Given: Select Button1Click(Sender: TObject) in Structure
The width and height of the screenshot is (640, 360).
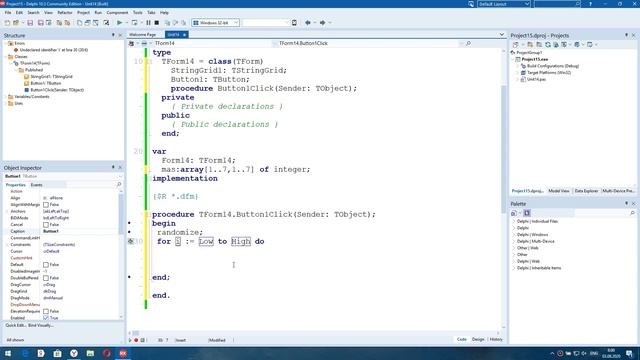Looking at the screenshot, I should pos(57,90).
